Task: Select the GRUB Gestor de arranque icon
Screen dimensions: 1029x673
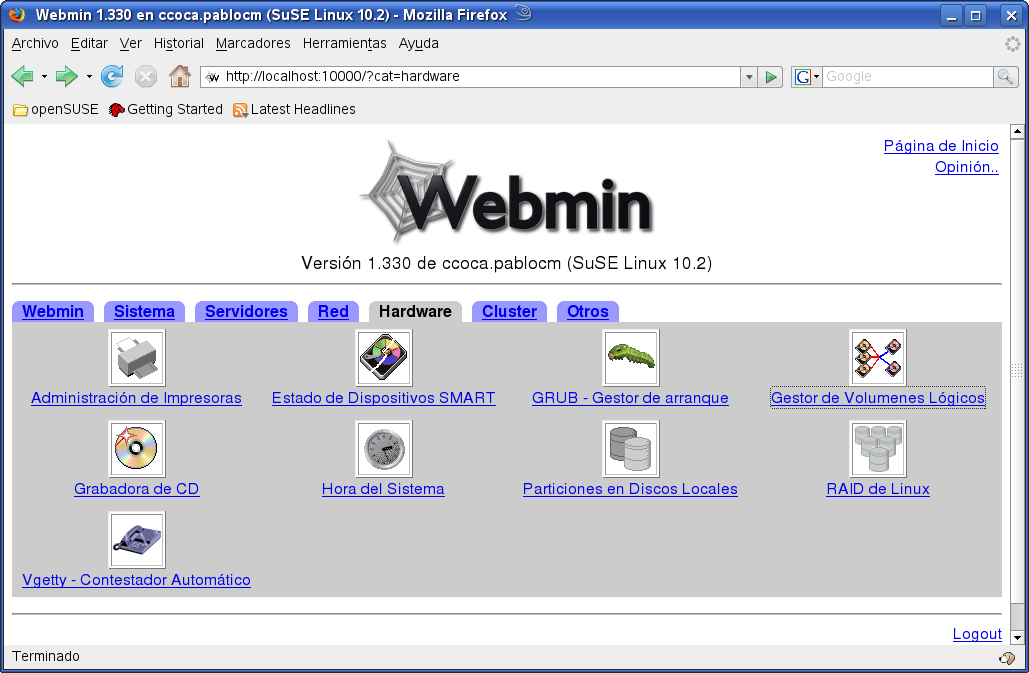Action: point(630,357)
